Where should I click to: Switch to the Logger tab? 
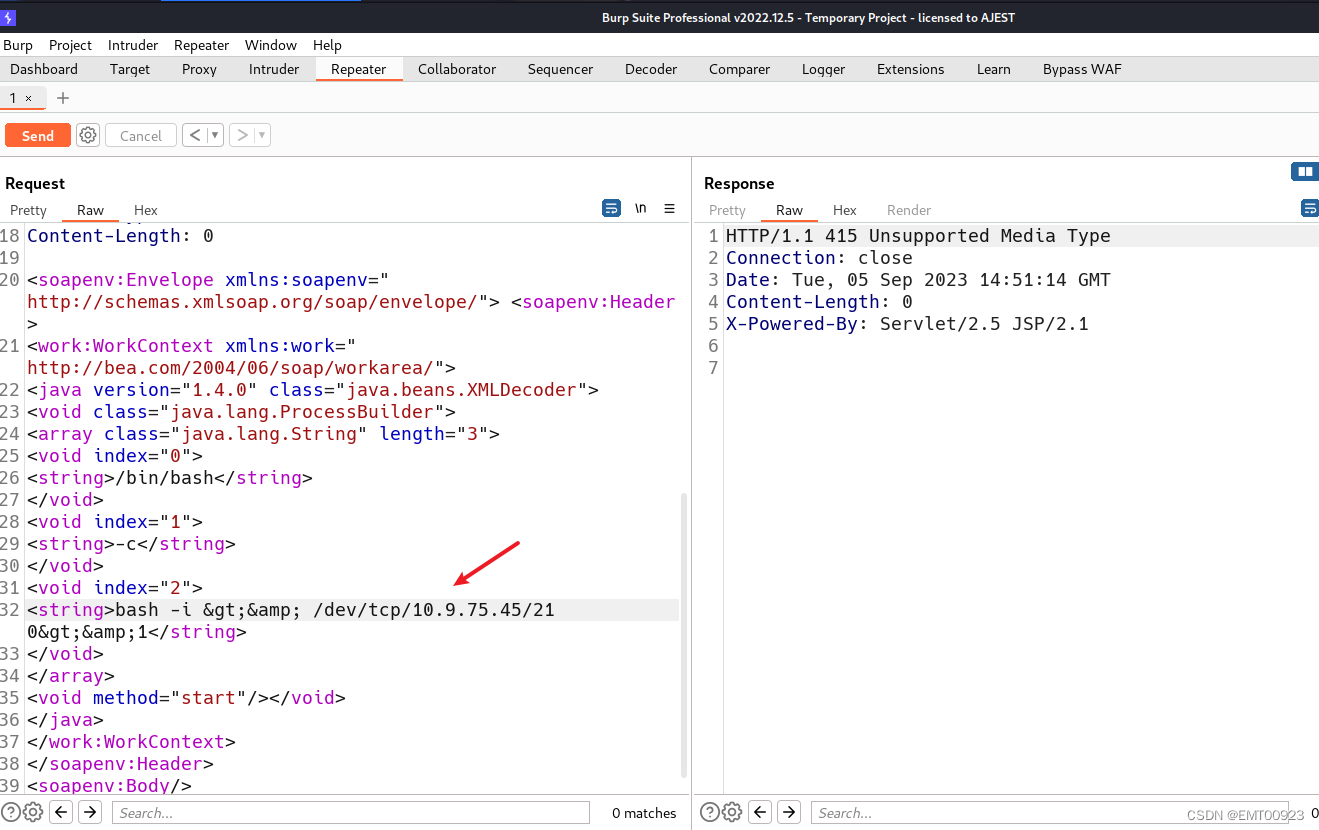pyautogui.click(x=824, y=69)
